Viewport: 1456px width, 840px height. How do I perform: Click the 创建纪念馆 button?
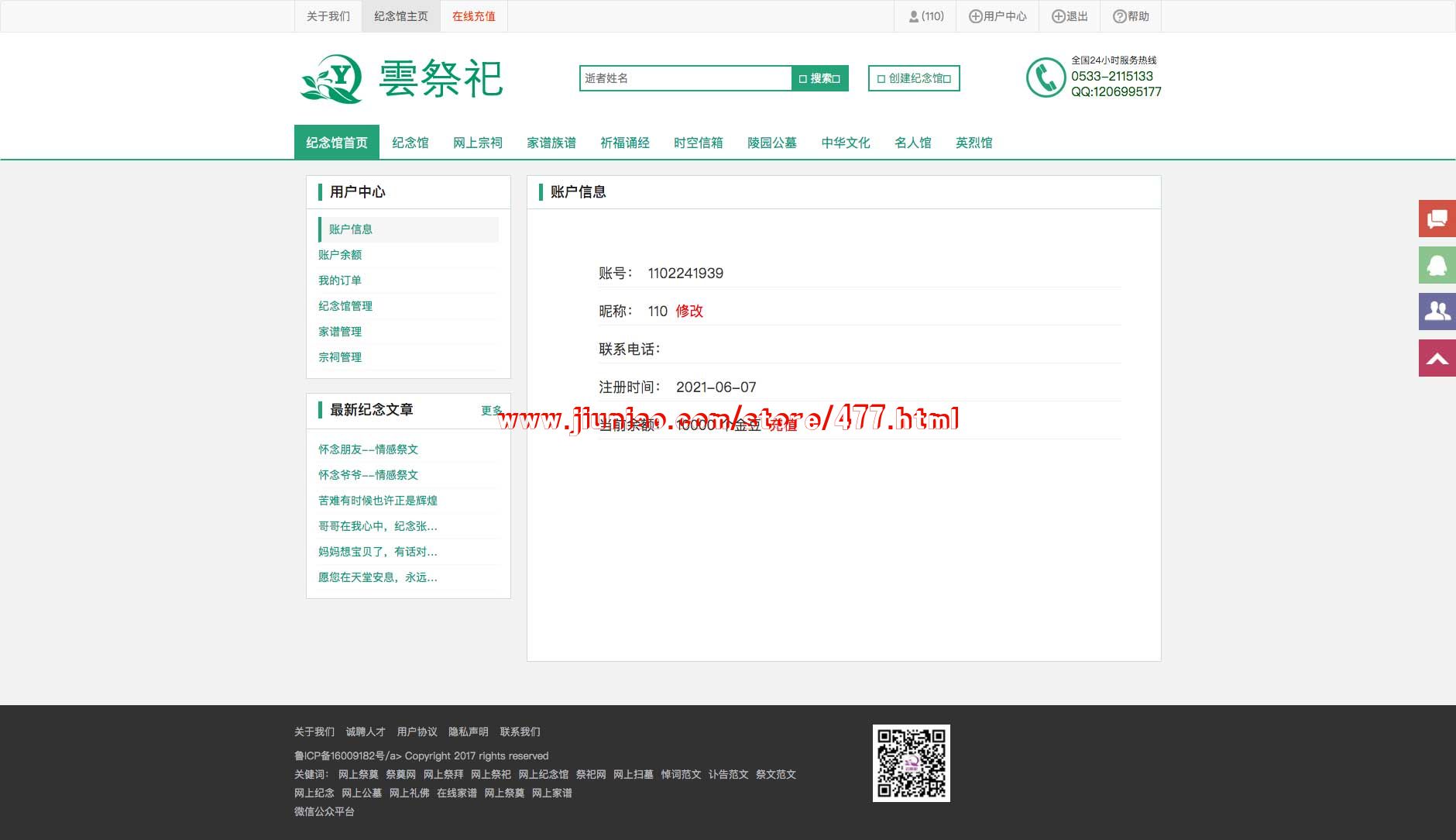tap(914, 78)
